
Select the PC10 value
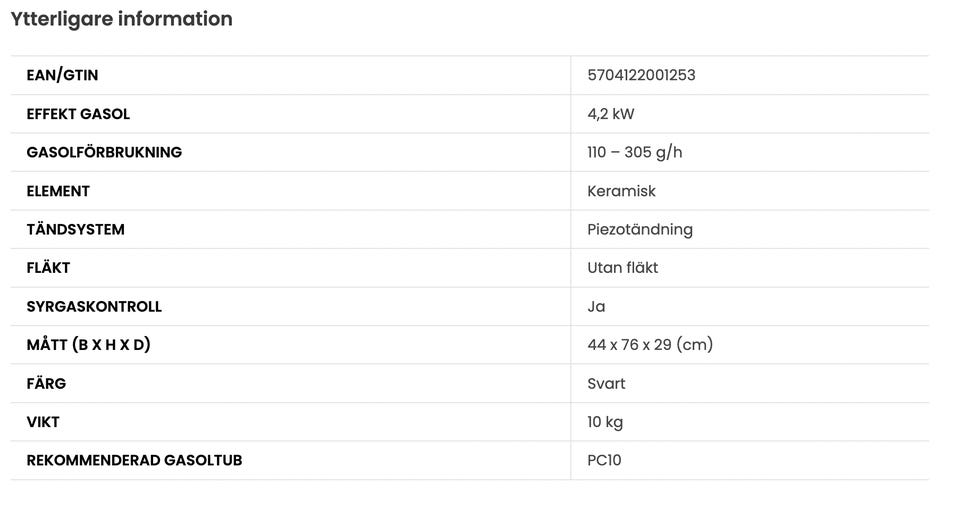pyautogui.click(x=604, y=460)
